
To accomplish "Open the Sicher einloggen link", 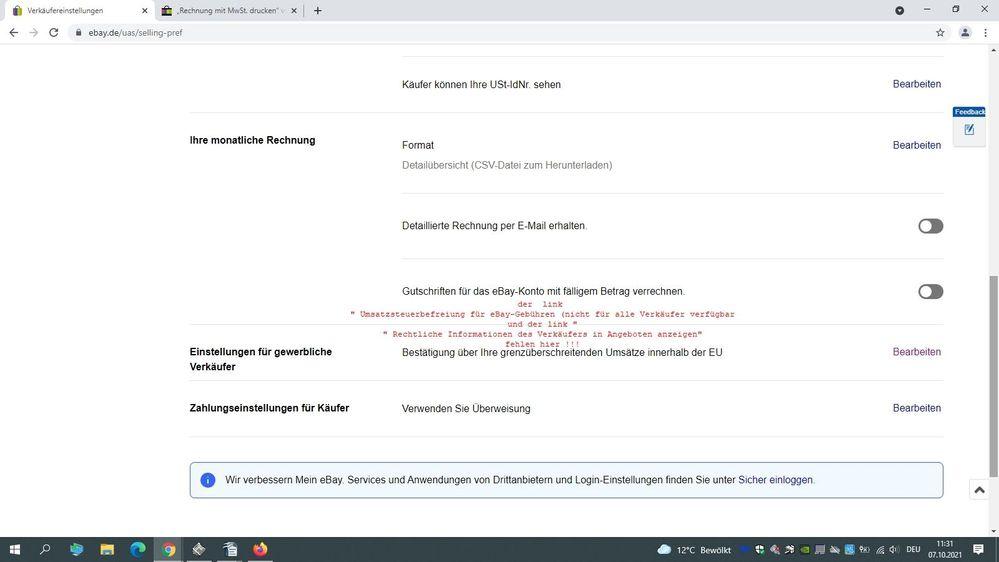I will (775, 480).
